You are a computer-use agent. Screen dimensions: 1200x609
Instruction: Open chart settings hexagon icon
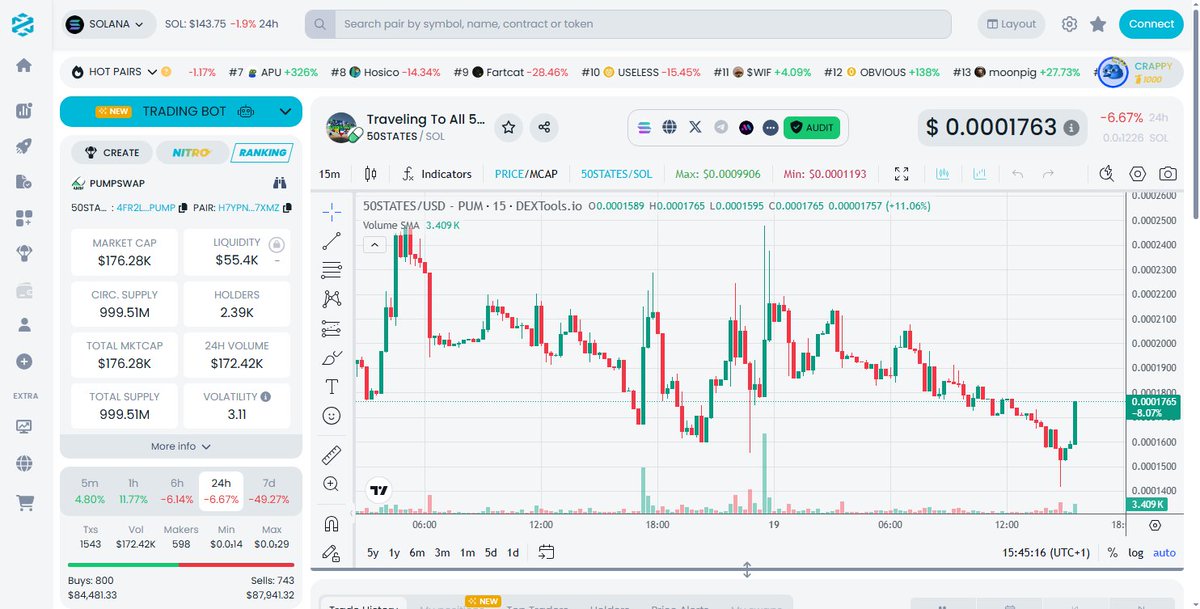click(1137, 174)
